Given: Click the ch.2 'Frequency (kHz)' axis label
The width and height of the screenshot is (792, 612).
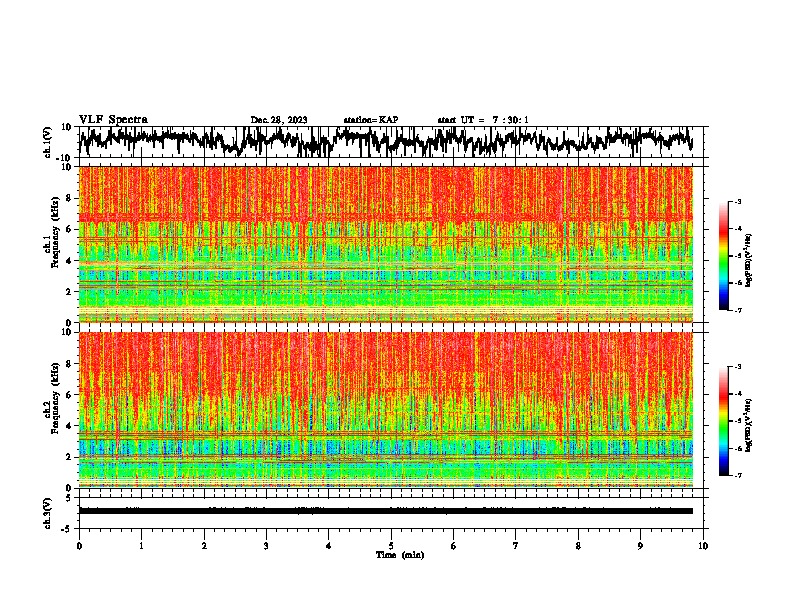Looking at the screenshot, I should (55, 398).
